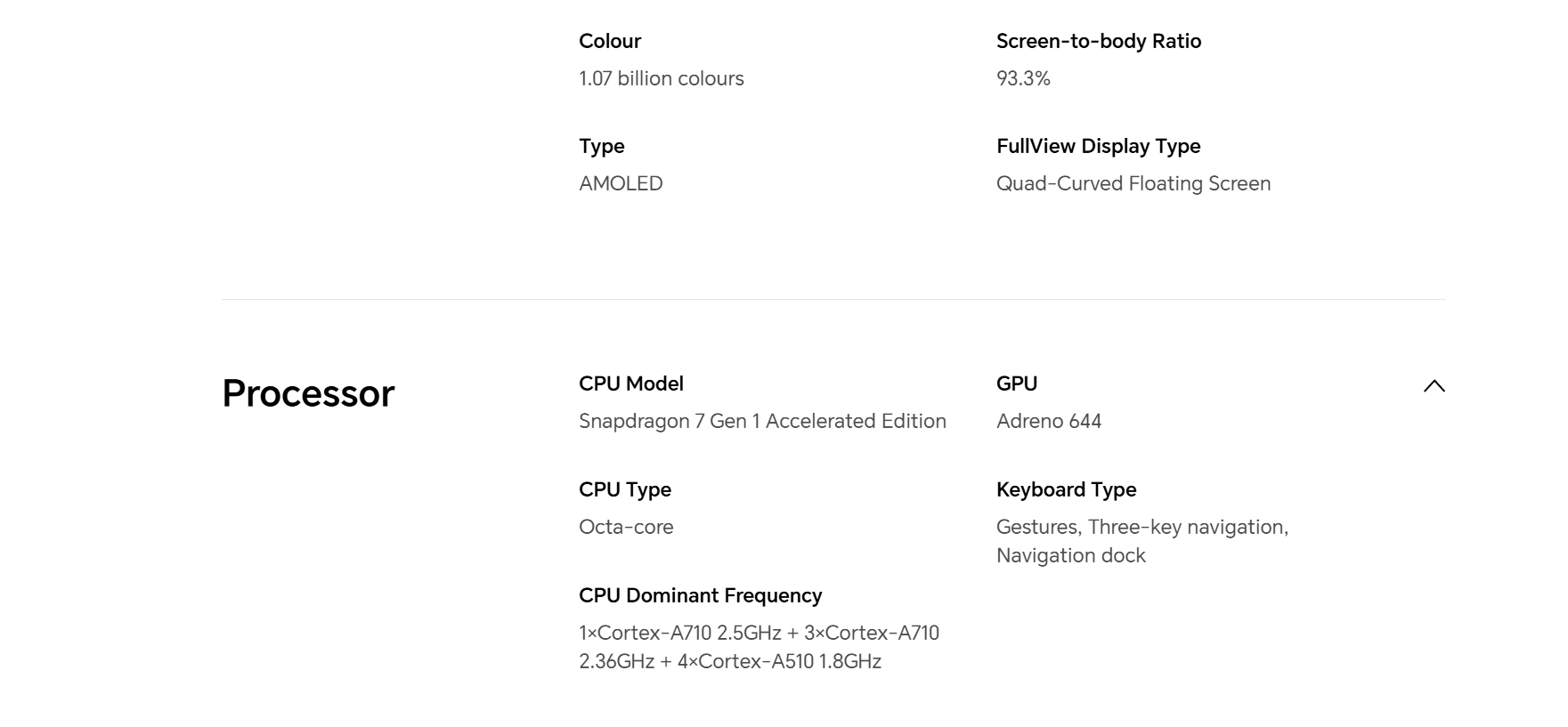The width and height of the screenshot is (1568, 727).
Task: Collapse the Processor section chevron
Action: (1434, 386)
